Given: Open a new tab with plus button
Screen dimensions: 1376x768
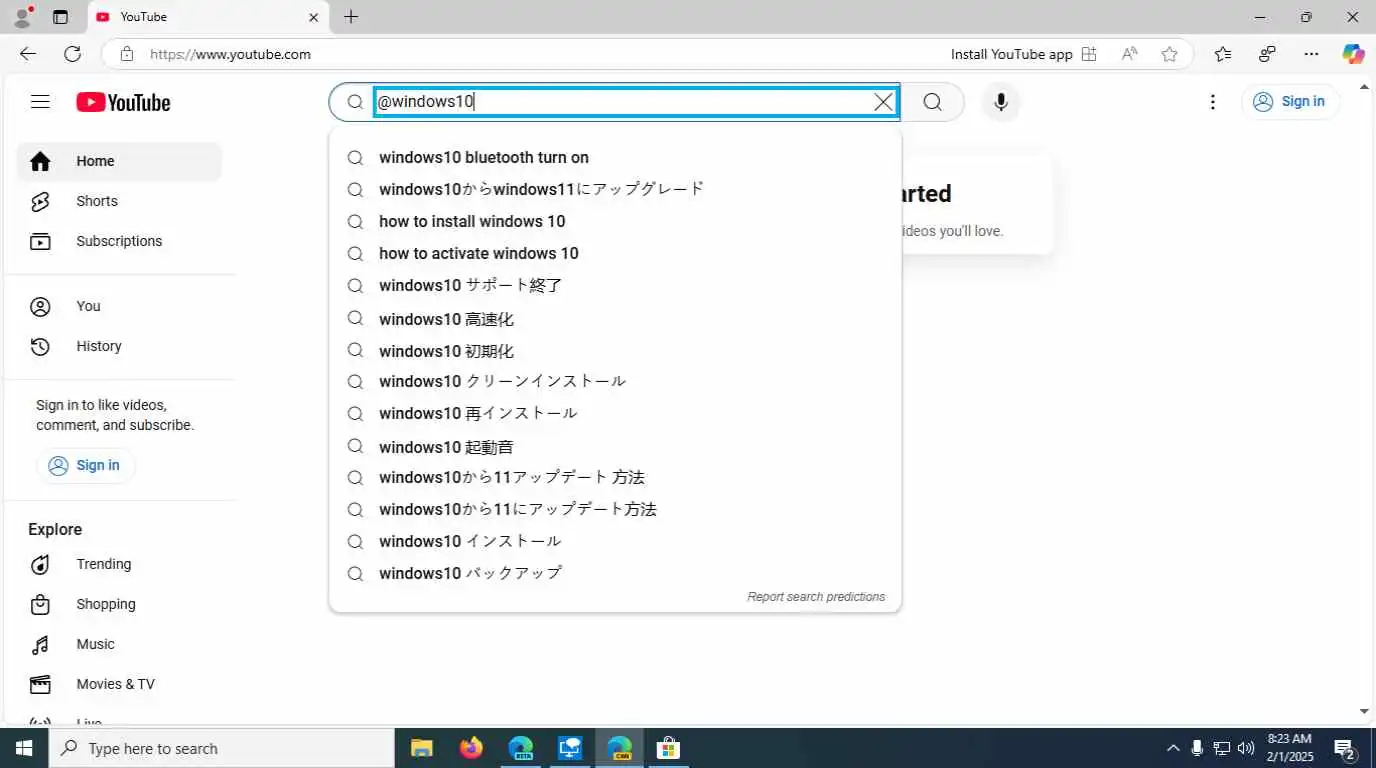Looking at the screenshot, I should coord(351,17).
